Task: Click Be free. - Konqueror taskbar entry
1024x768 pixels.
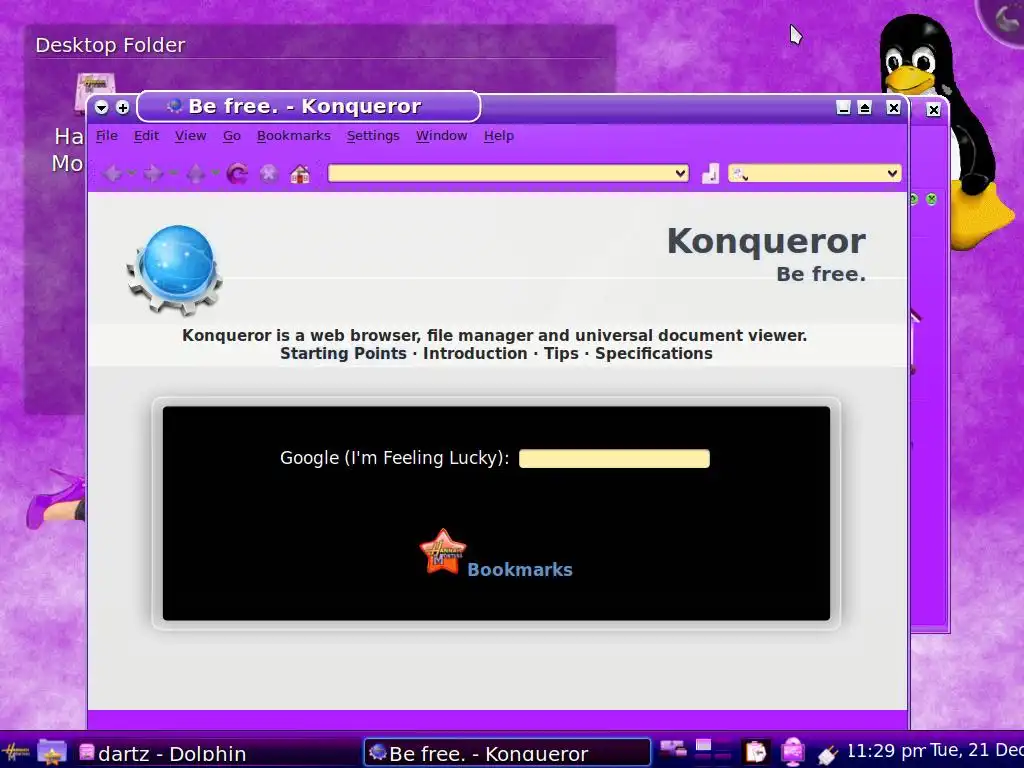Action: (x=507, y=753)
